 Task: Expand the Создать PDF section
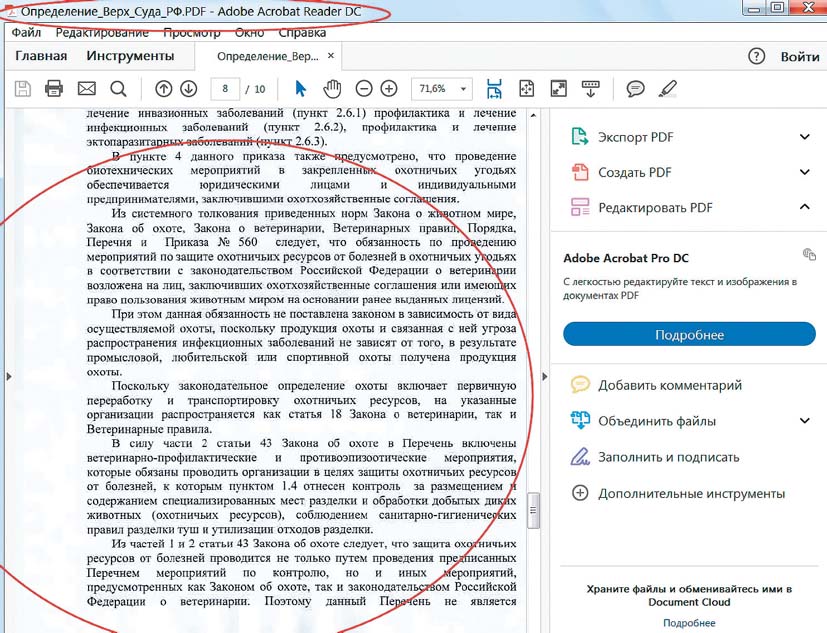coord(804,172)
